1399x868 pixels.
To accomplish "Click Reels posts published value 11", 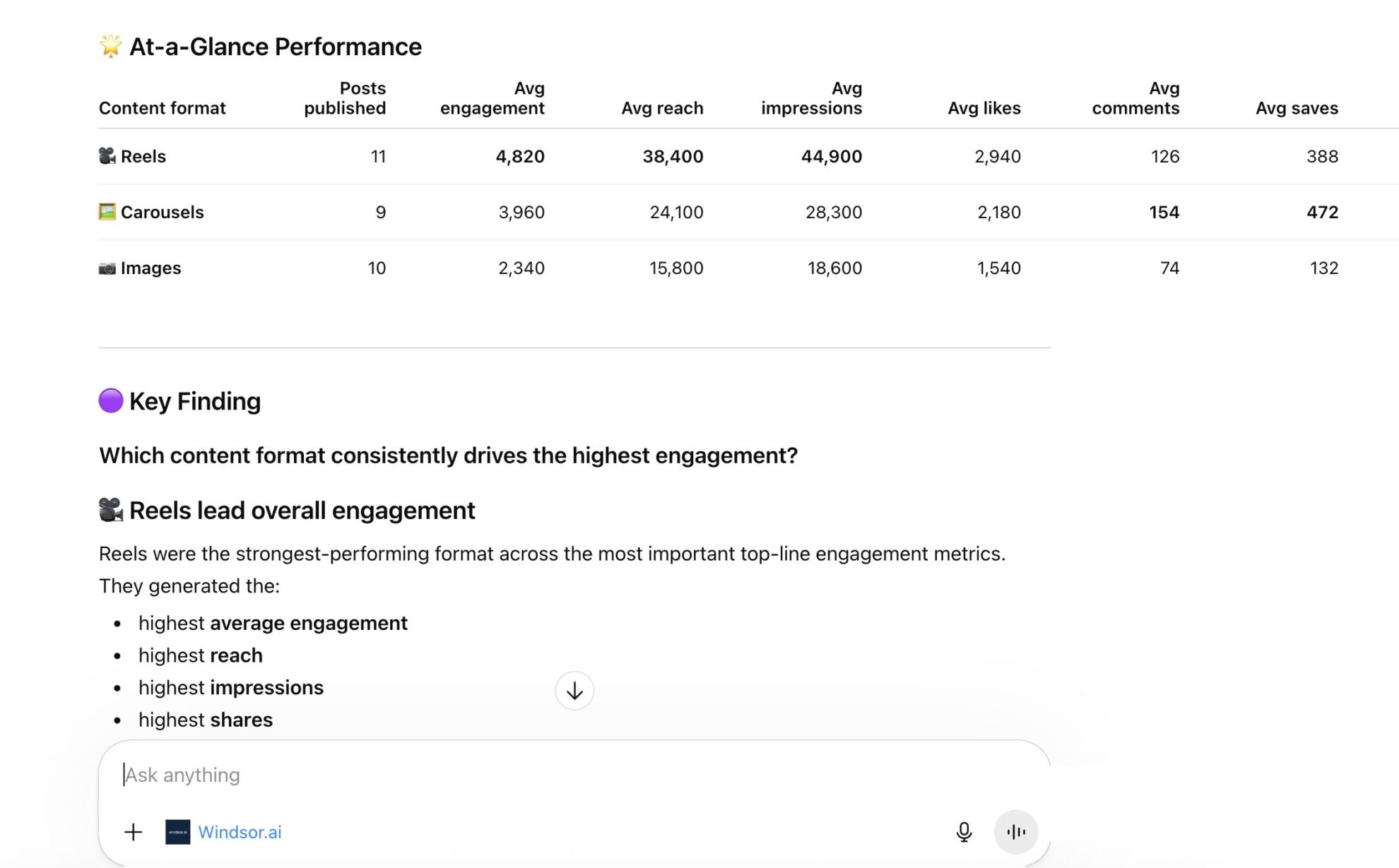I will tap(379, 156).
